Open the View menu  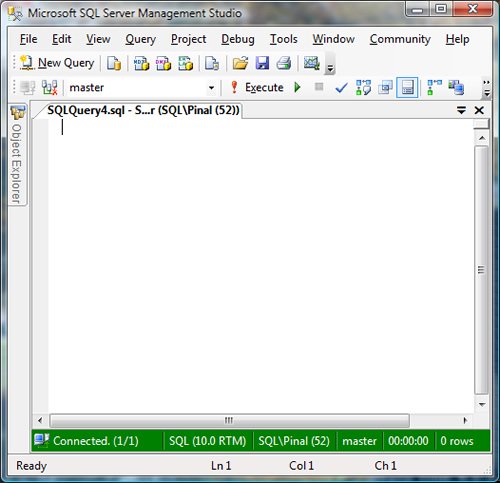pyautogui.click(x=98, y=39)
